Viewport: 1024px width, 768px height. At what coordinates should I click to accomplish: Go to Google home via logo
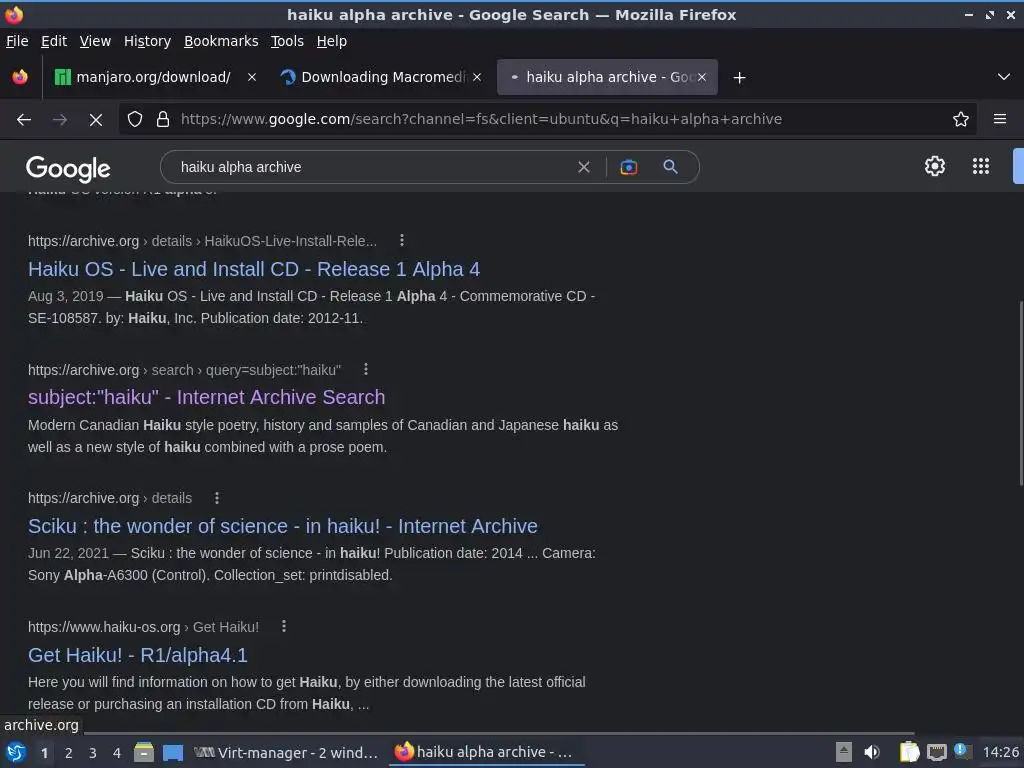click(x=68, y=168)
